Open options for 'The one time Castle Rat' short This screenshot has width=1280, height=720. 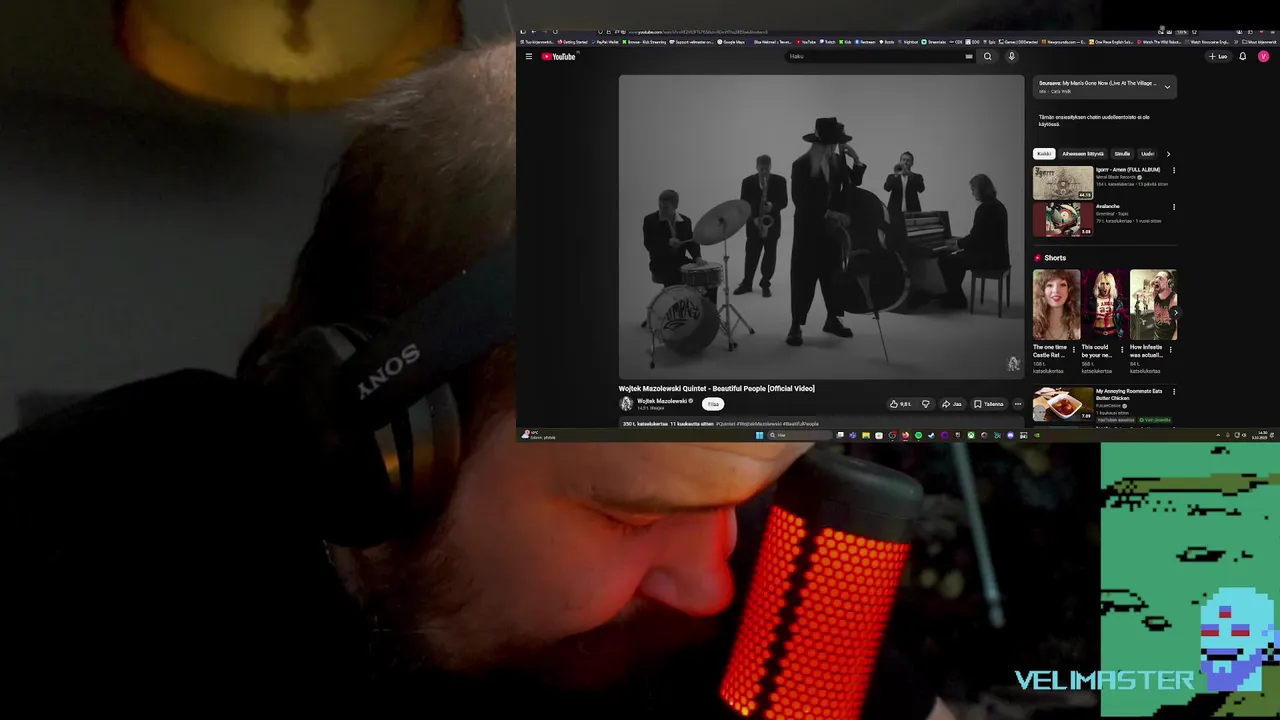(x=1074, y=350)
